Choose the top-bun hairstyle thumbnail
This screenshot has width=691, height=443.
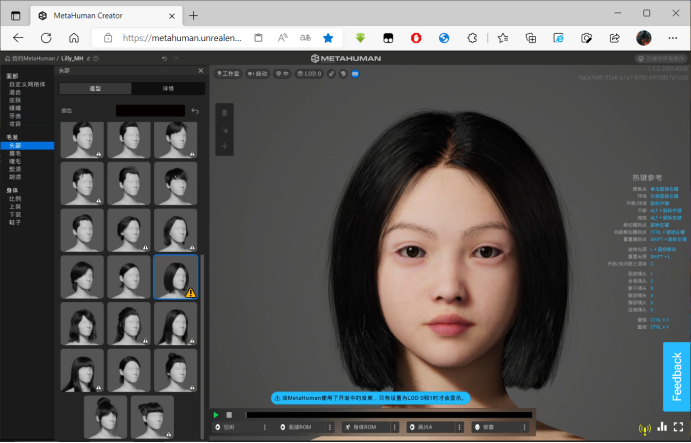click(105, 417)
